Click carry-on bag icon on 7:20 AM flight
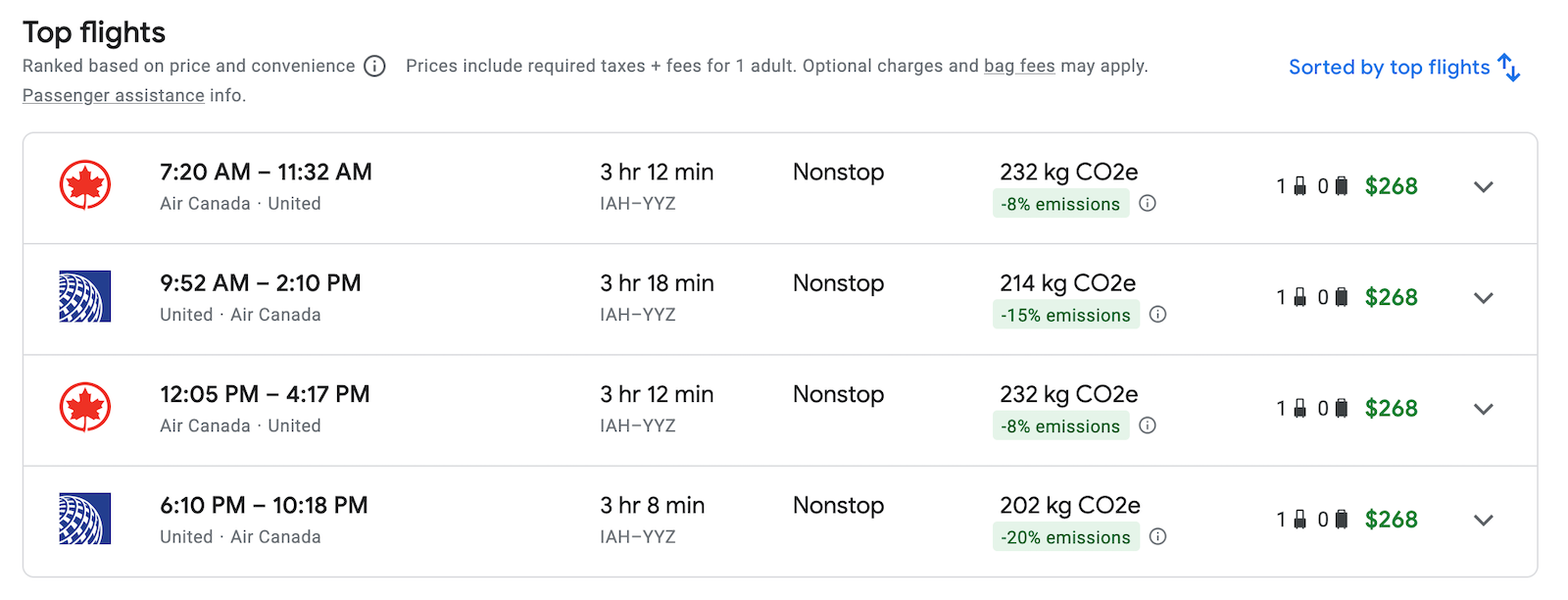 coord(1300,186)
